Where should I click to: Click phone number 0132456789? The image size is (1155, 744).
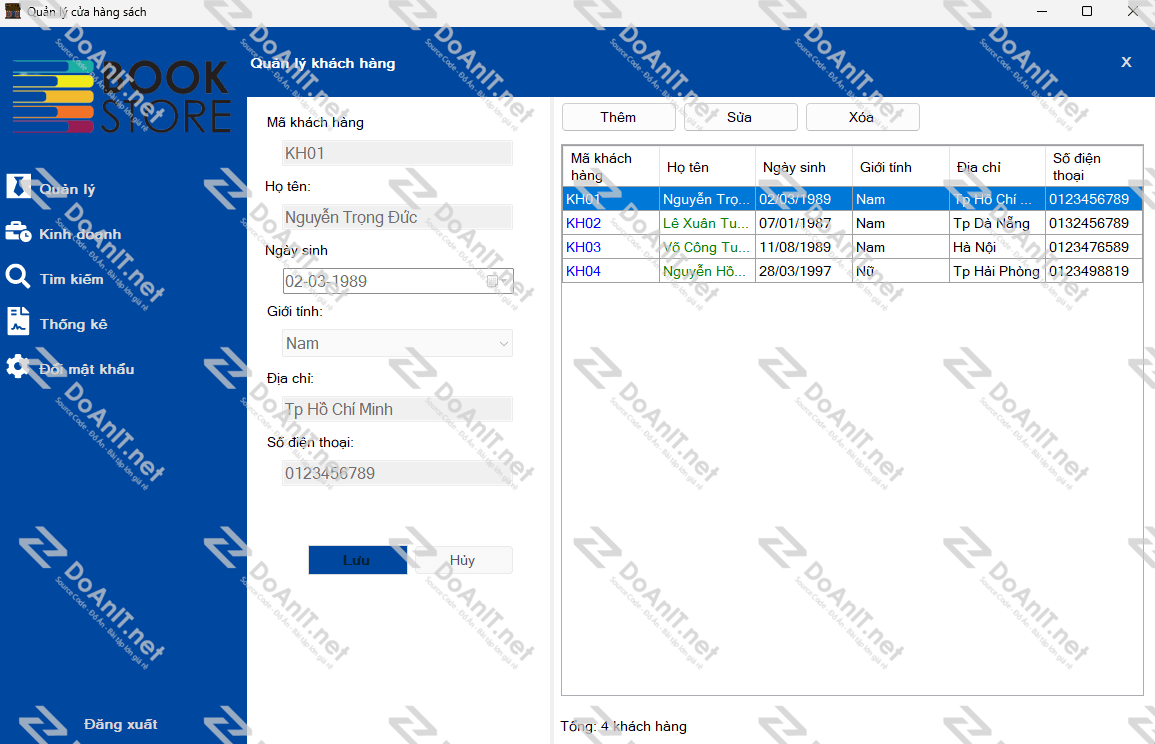pyautogui.click(x=1093, y=223)
